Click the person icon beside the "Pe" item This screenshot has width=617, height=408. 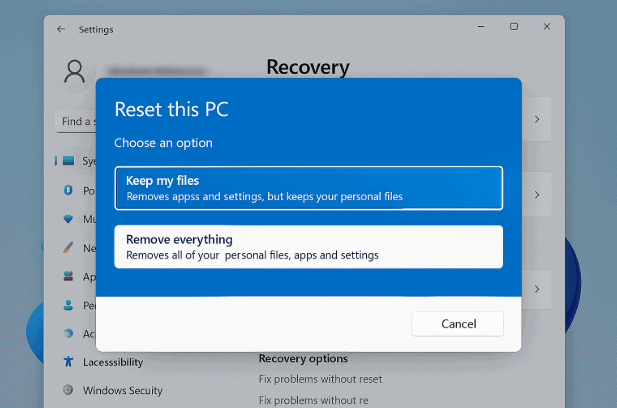pos(69,304)
